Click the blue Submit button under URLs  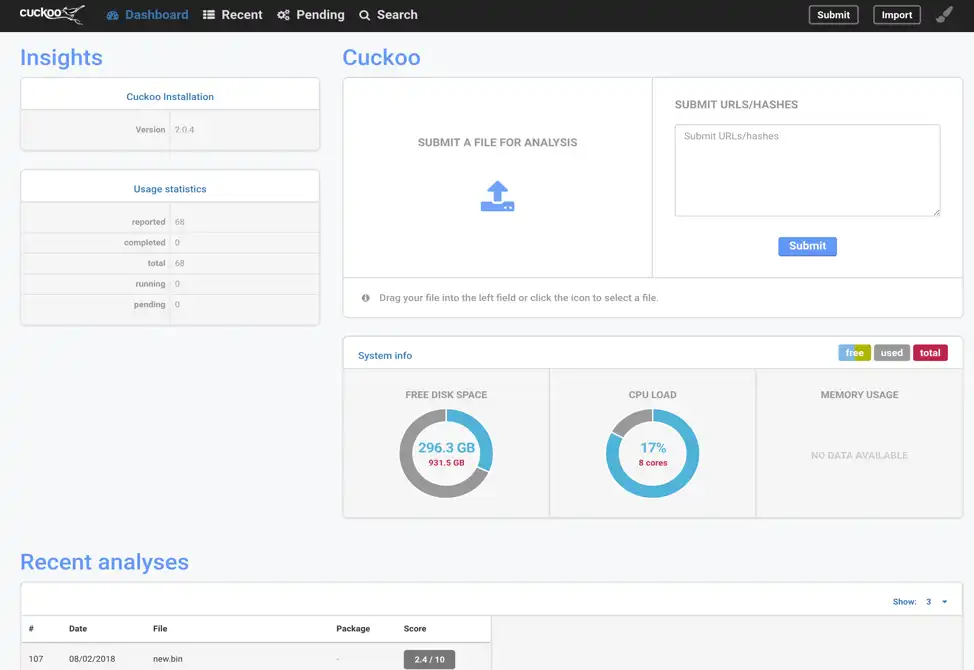[x=808, y=246]
